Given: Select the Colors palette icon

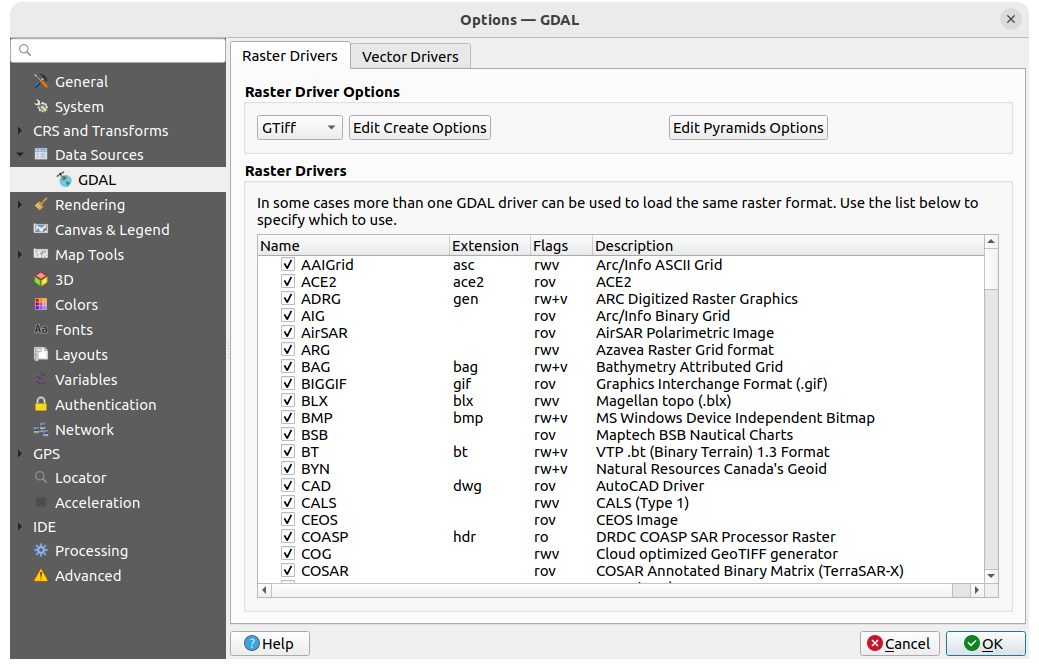Looking at the screenshot, I should click(x=41, y=305).
